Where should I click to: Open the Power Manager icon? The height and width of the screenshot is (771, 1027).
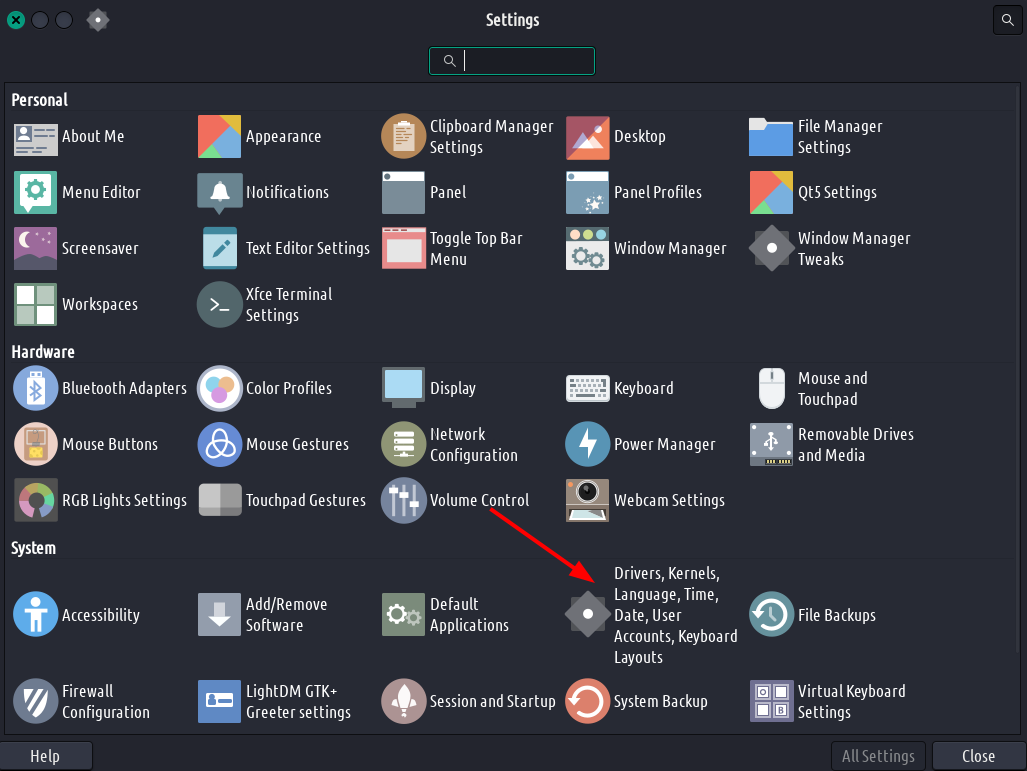(x=588, y=445)
